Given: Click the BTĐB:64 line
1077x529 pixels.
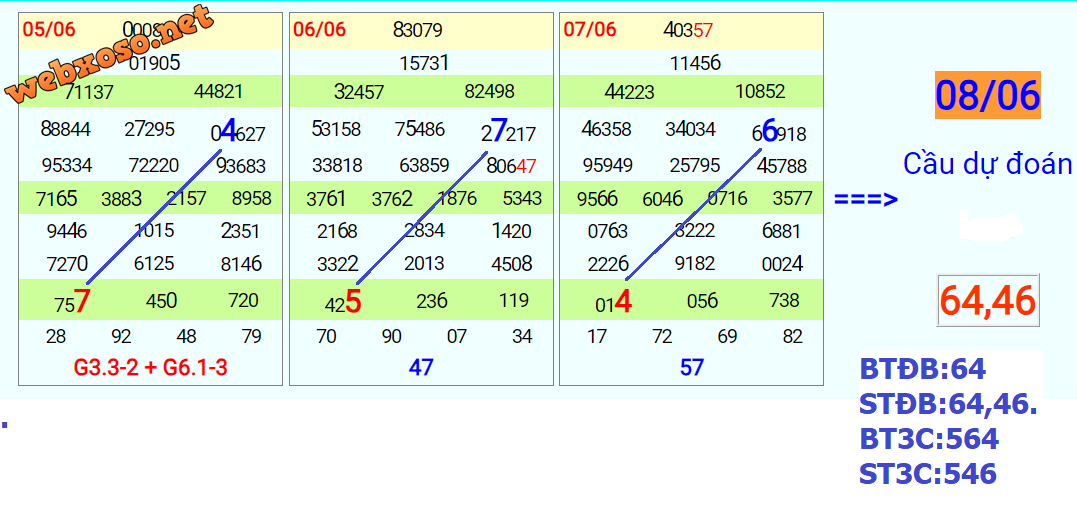Looking at the screenshot, I should point(922,369).
